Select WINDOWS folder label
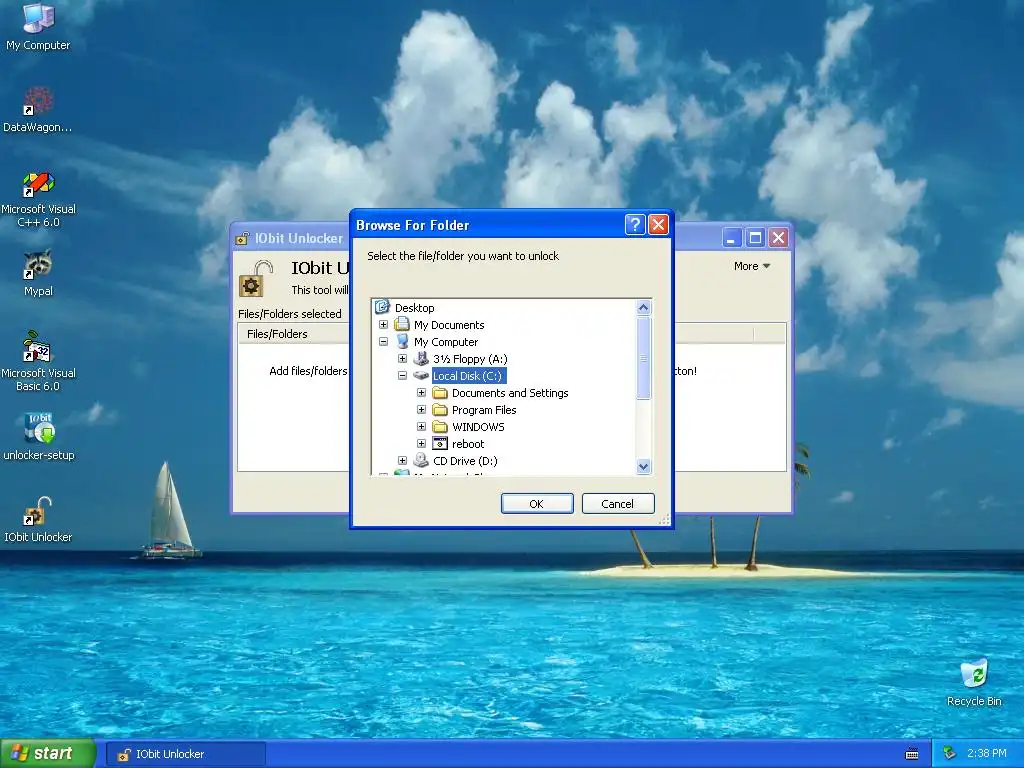The width and height of the screenshot is (1024, 768). click(478, 426)
